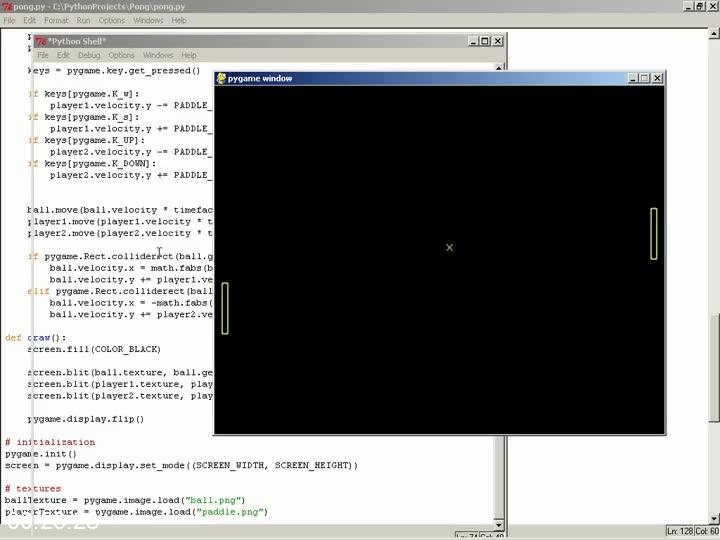Open the Format menu in pong.py editor
The width and height of the screenshot is (720, 540).
(x=56, y=20)
